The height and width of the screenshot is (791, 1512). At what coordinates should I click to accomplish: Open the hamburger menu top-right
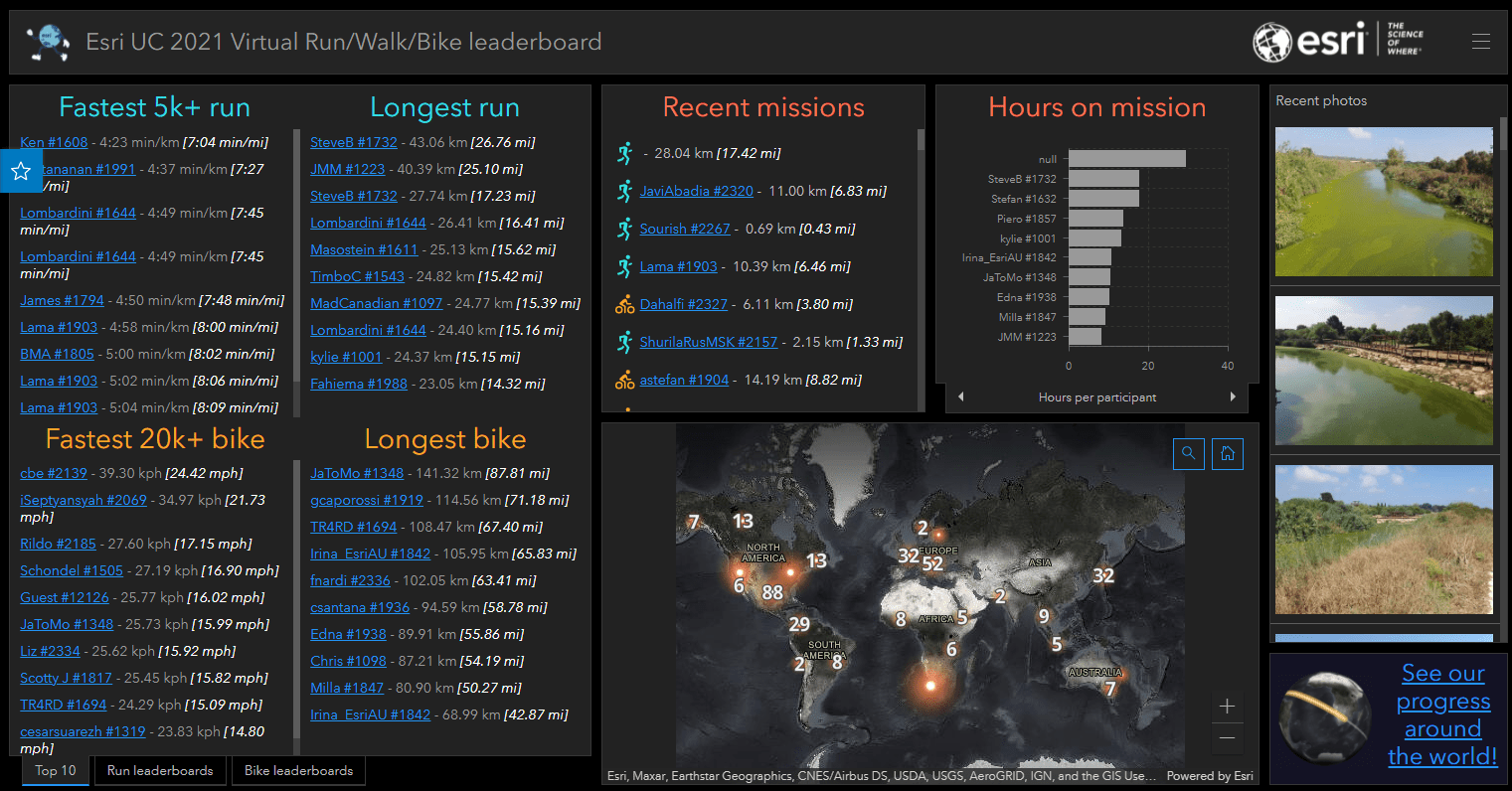point(1481,41)
